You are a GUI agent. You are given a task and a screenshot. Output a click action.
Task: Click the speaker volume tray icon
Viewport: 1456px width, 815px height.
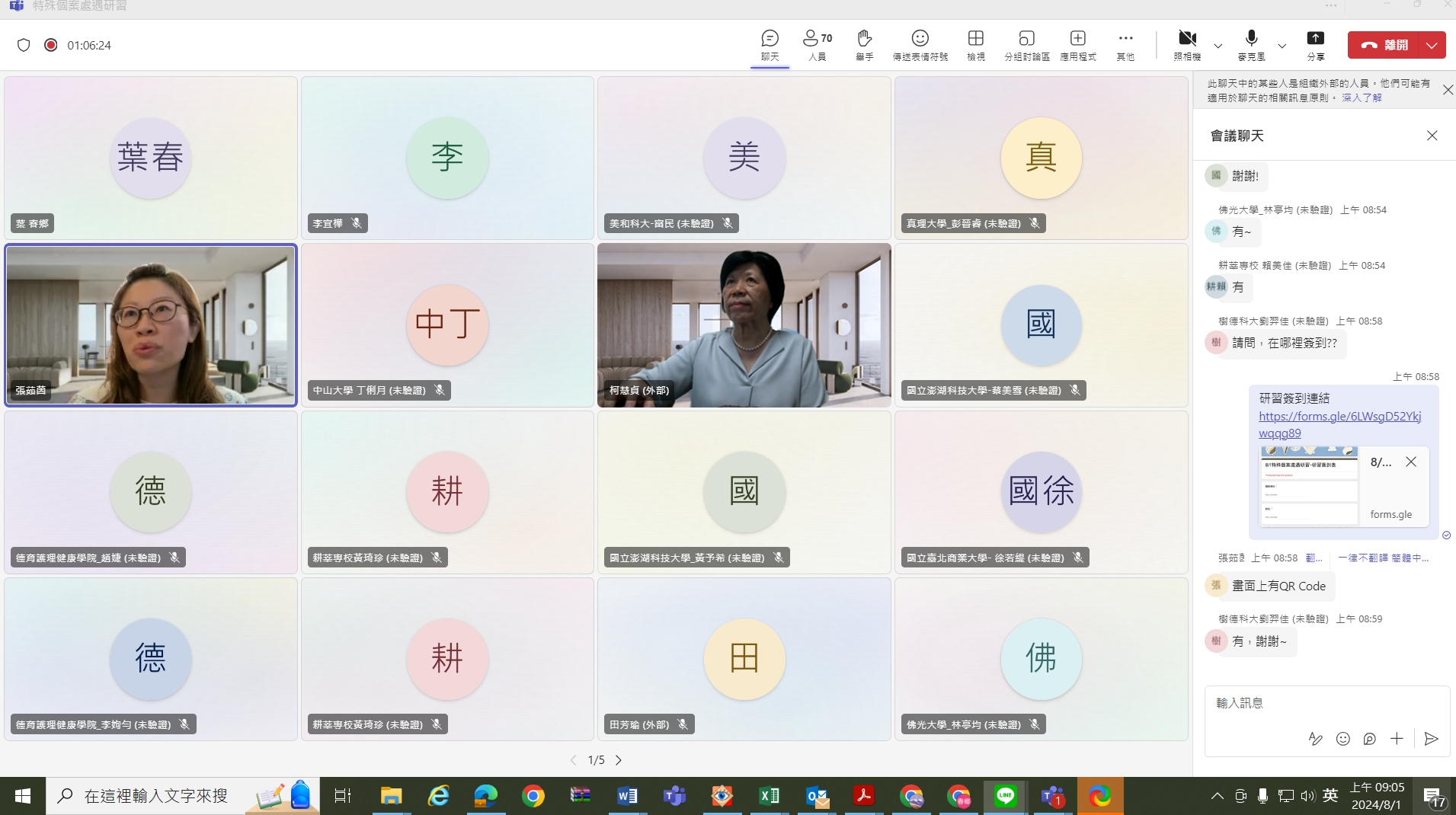click(1308, 796)
